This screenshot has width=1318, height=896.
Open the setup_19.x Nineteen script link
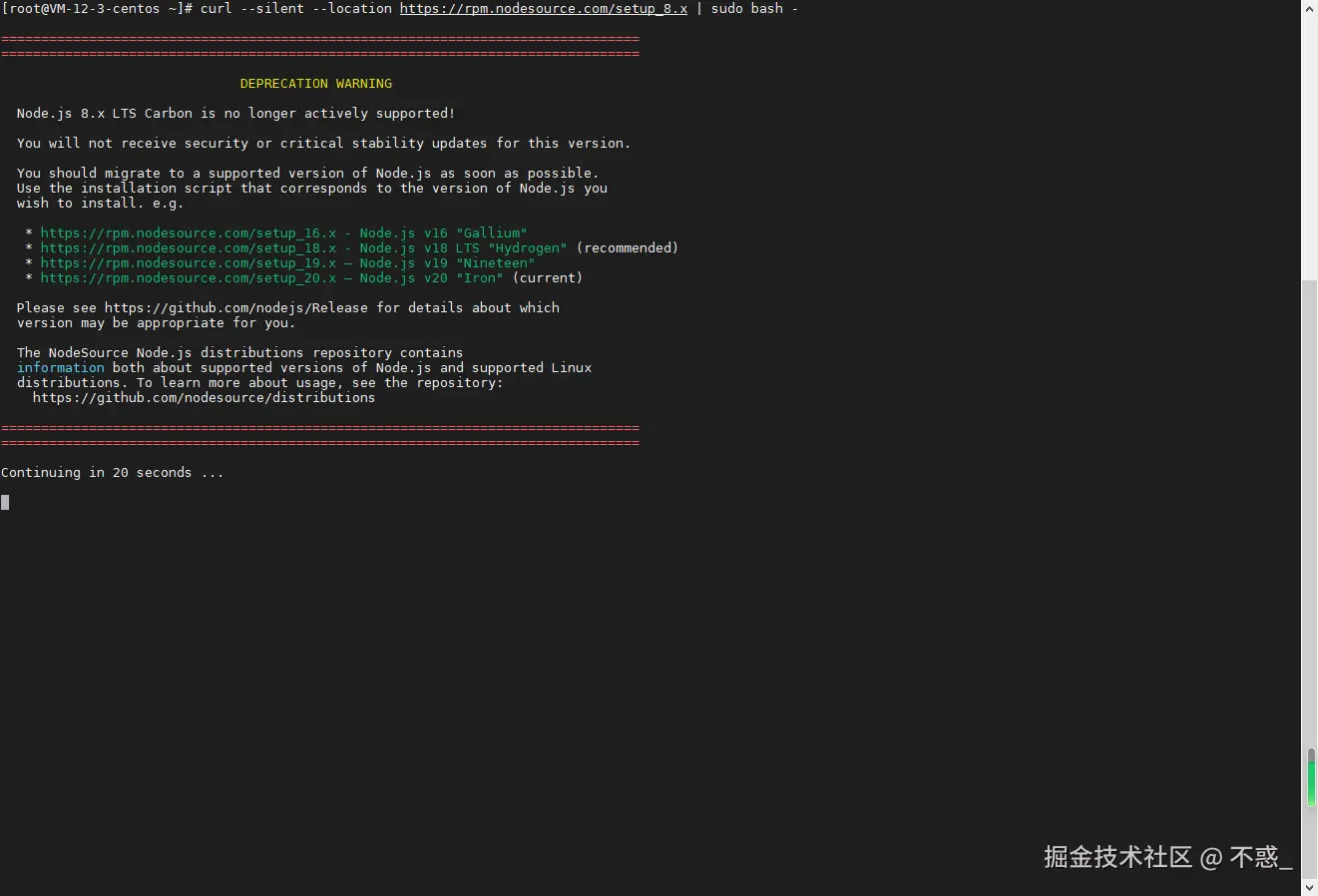189,262
